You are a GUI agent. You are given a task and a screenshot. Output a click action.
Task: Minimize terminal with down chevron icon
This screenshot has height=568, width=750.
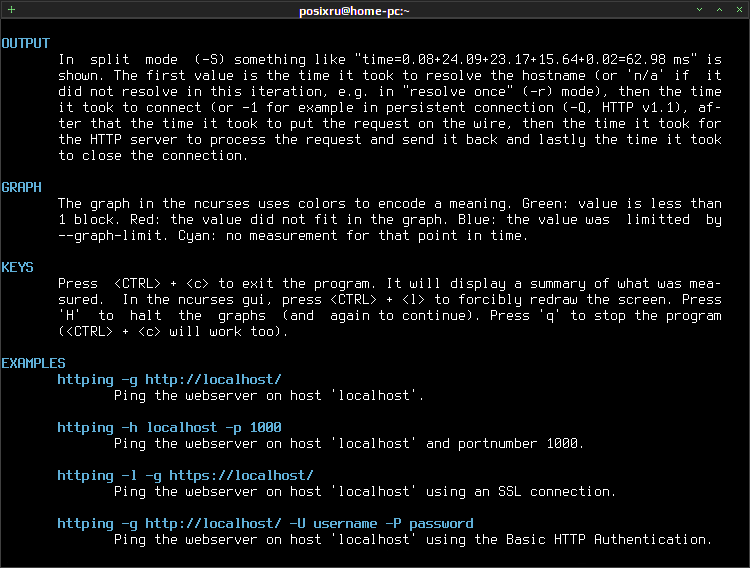[x=699, y=10]
